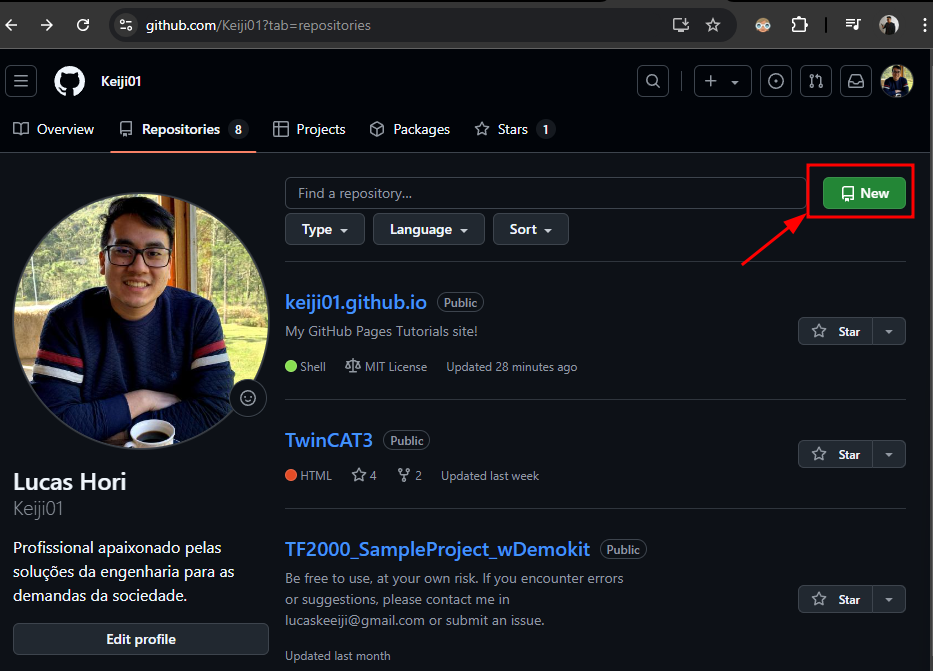Star the TF2000_SampleProject_wDemokit repository
This screenshot has height=671, width=933.
pos(836,599)
